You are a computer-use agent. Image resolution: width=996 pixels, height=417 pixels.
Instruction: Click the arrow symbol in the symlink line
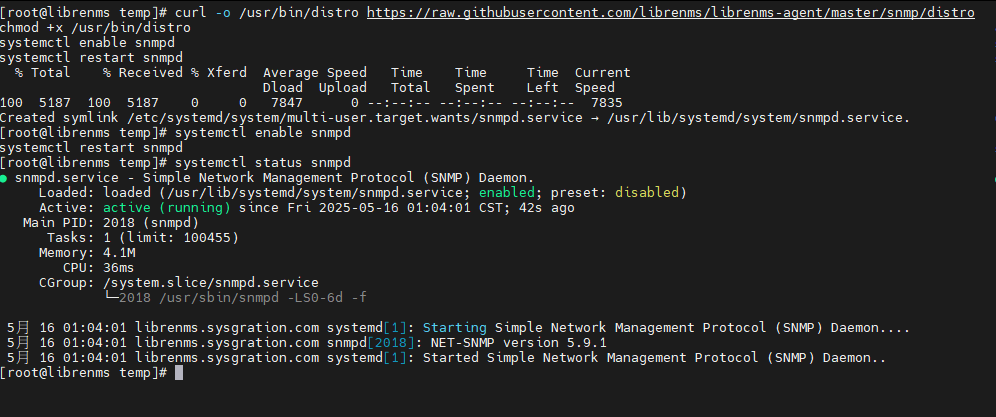595,118
